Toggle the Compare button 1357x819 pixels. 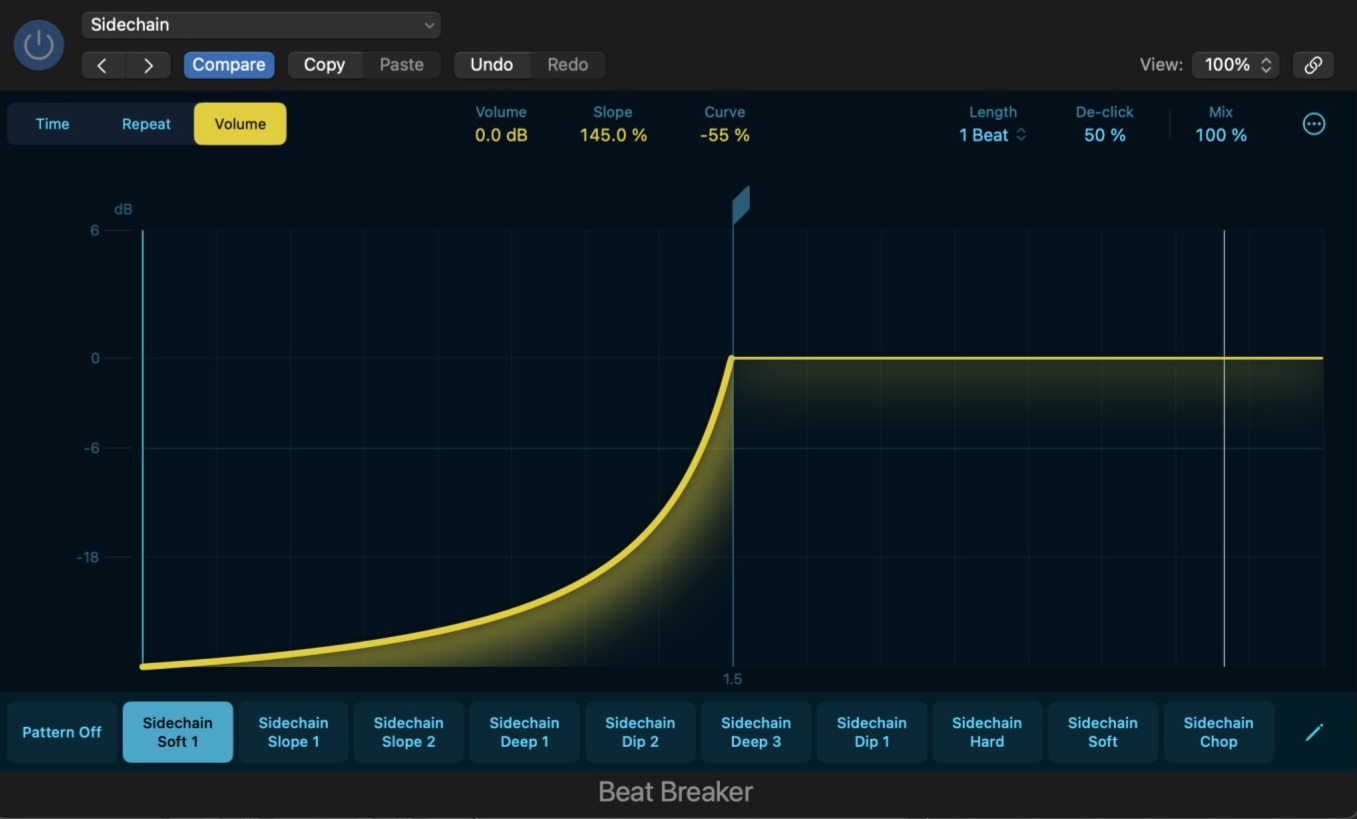click(x=228, y=65)
